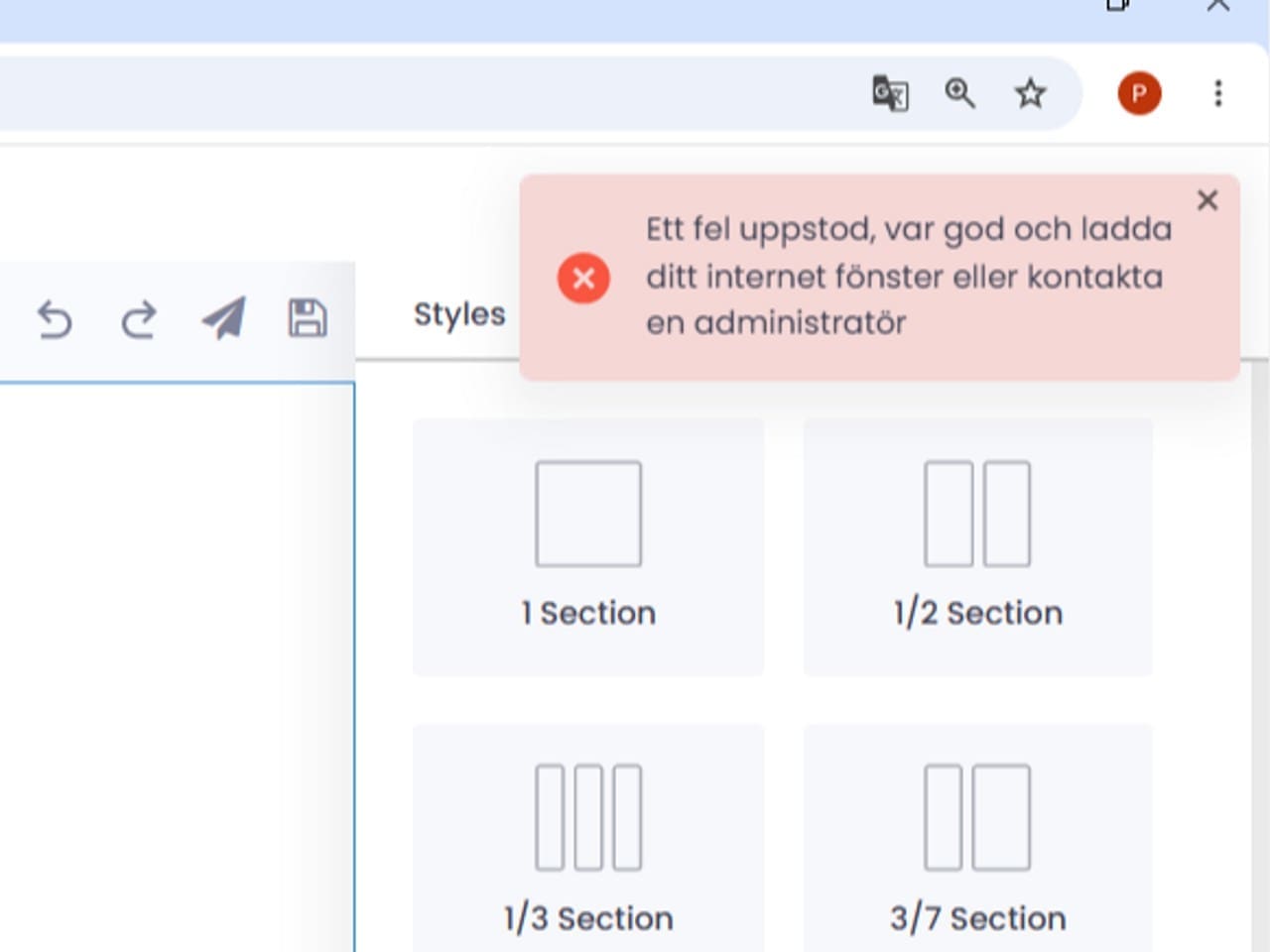Select the 1/3 Section layout block

tap(588, 839)
